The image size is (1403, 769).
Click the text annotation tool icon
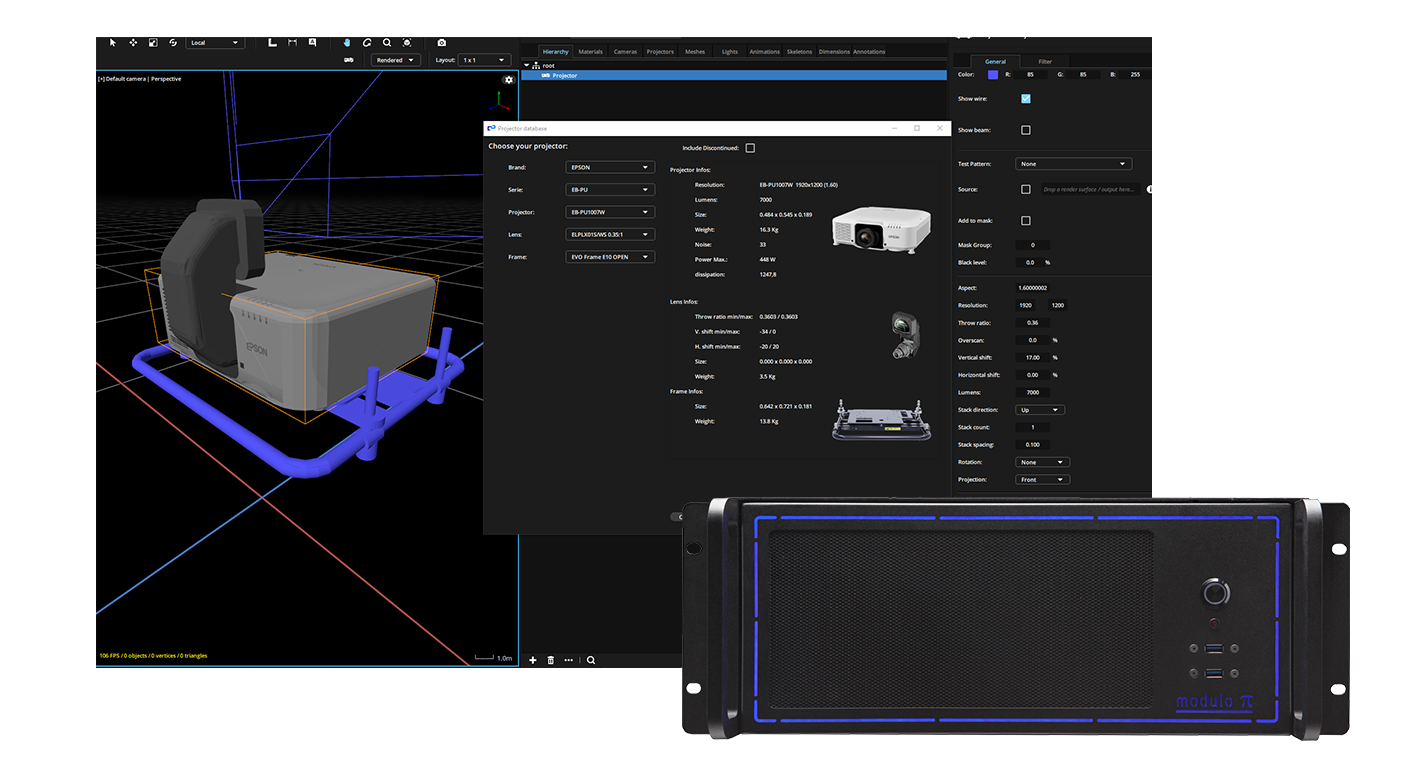pyautogui.click(x=312, y=43)
